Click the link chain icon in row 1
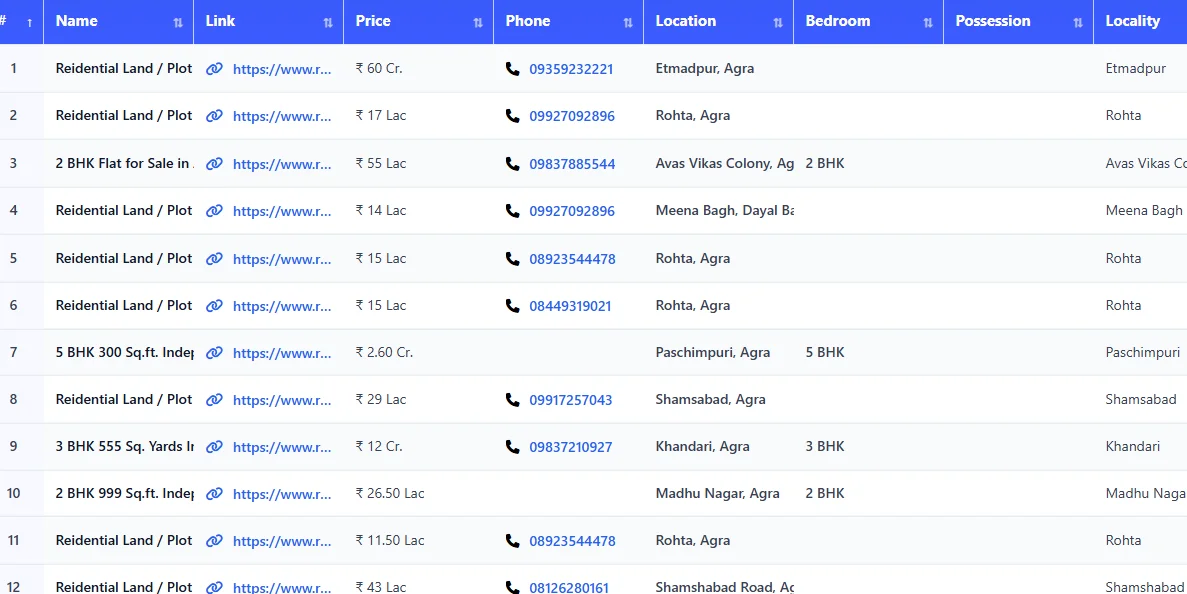 point(214,69)
